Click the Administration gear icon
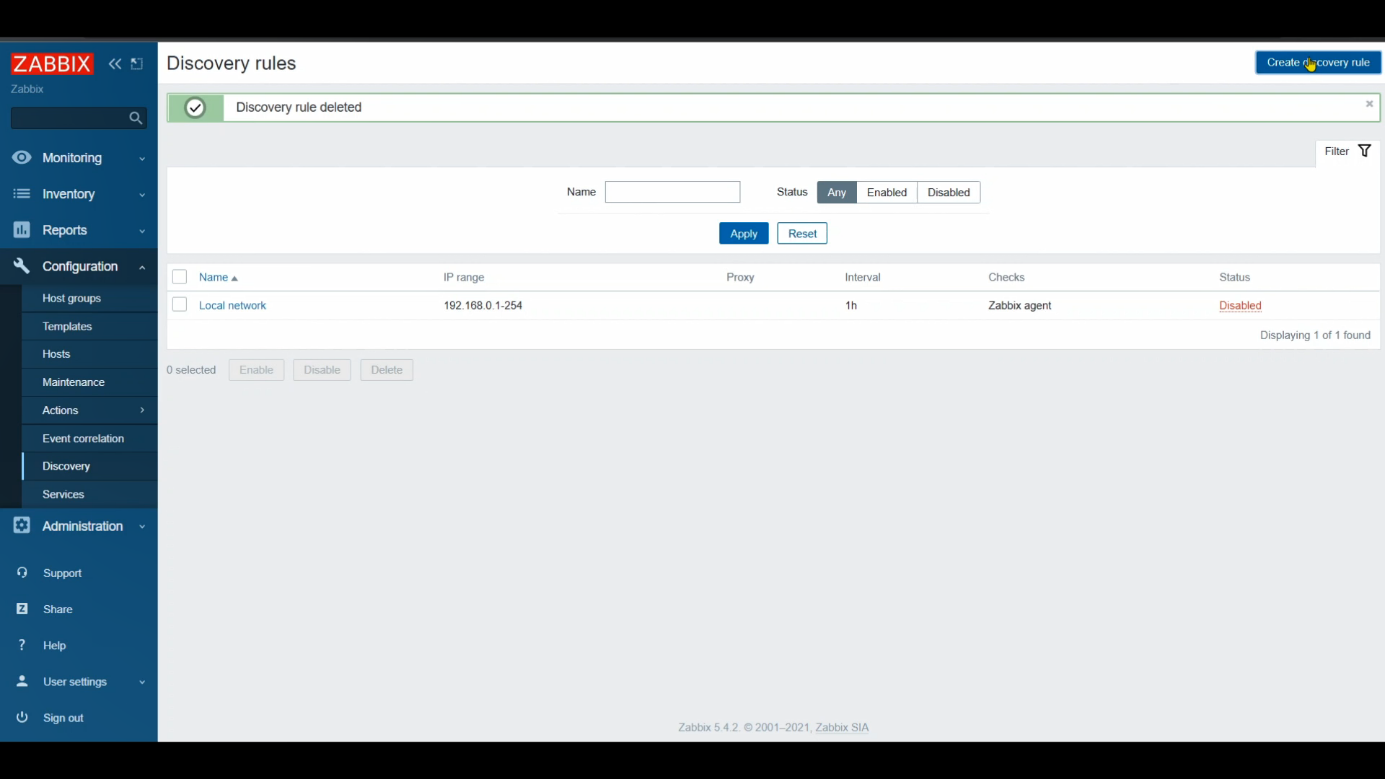The height and width of the screenshot is (779, 1385). pos(21,526)
